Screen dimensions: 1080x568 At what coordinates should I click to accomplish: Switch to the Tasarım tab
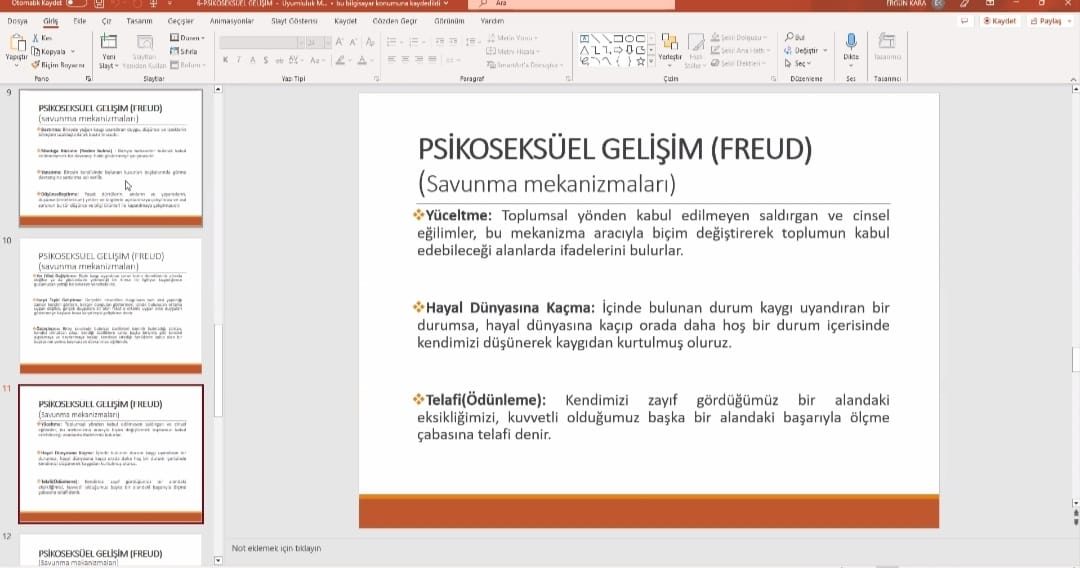pos(139,21)
